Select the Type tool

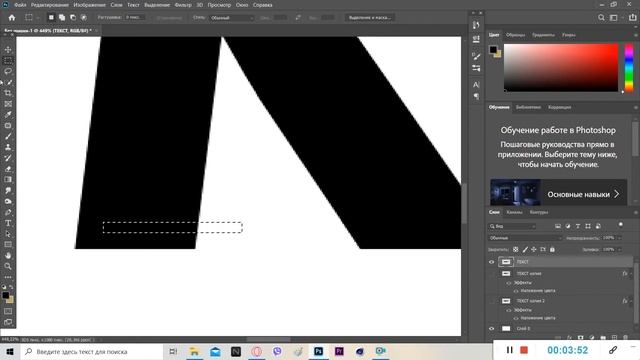tap(8, 223)
